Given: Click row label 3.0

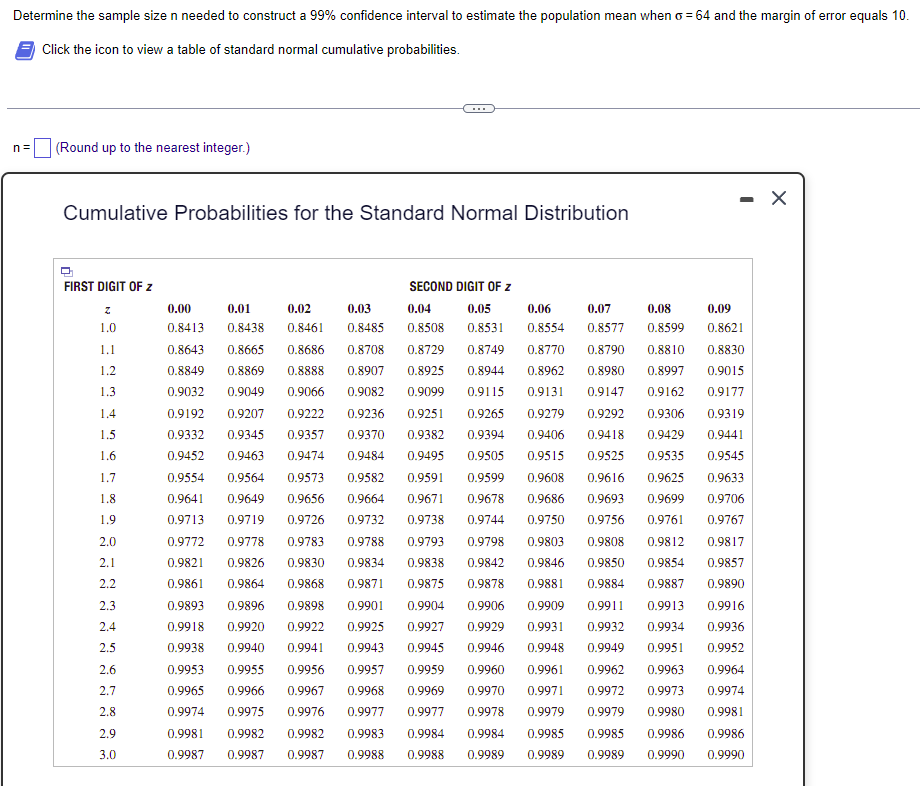Looking at the screenshot, I should [107, 755].
